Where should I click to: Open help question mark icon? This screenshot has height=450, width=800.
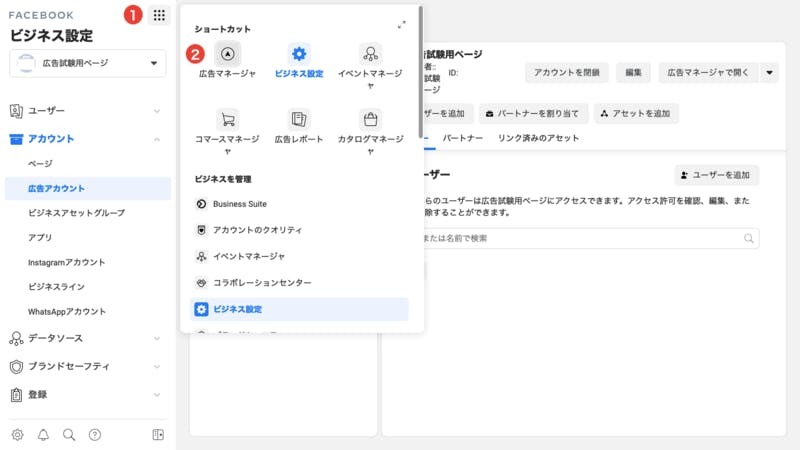(95, 435)
